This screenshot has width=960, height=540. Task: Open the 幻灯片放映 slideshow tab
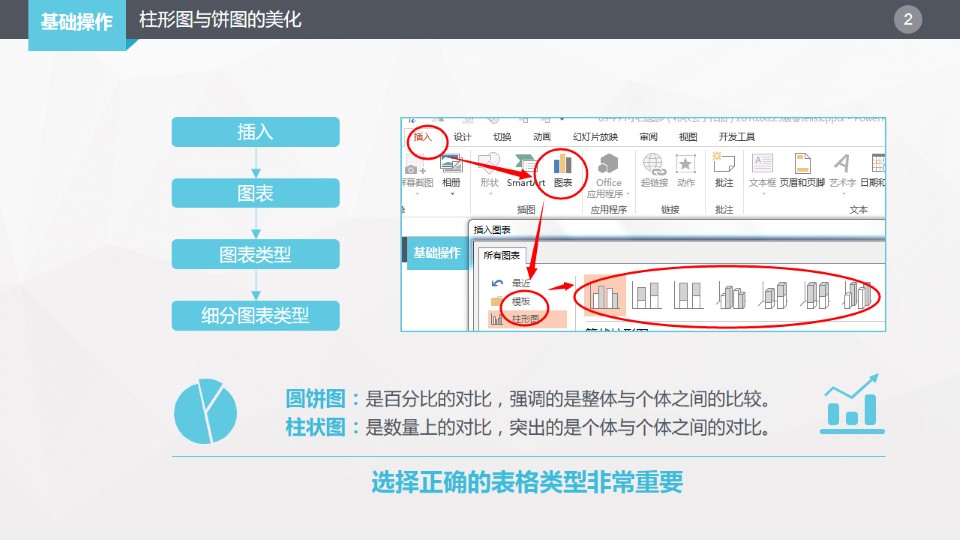pyautogui.click(x=595, y=137)
